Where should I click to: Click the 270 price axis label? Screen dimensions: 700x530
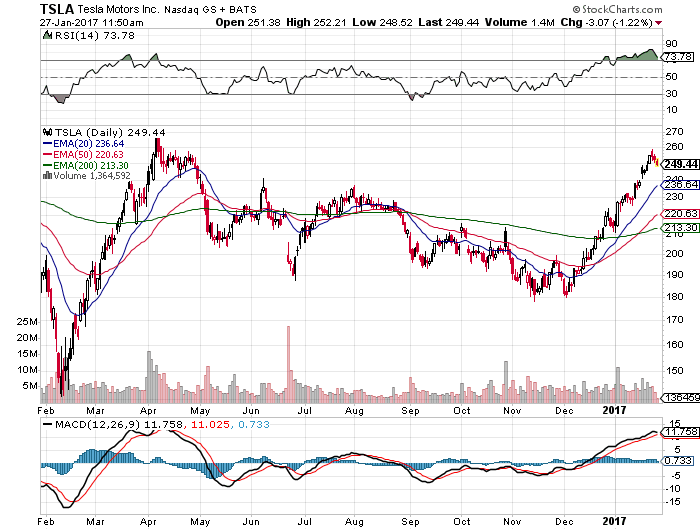[674, 132]
